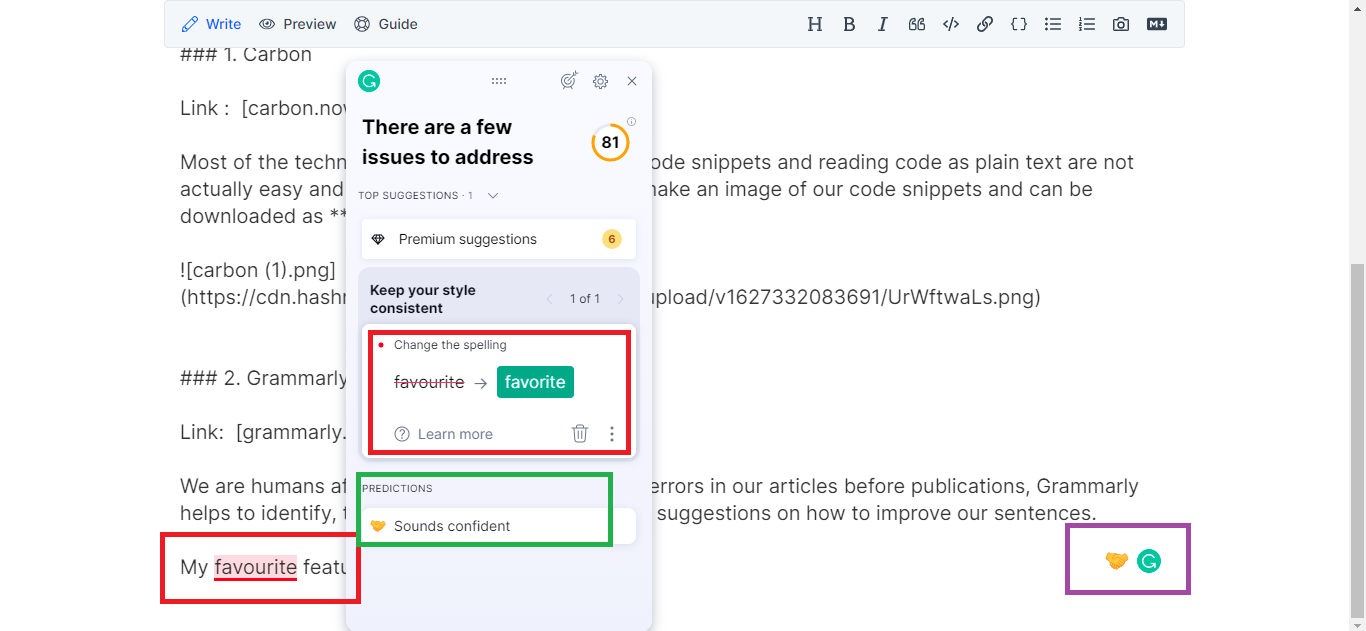Insert a blockquote using quote icon
The height and width of the screenshot is (631, 1366).
[x=917, y=24]
